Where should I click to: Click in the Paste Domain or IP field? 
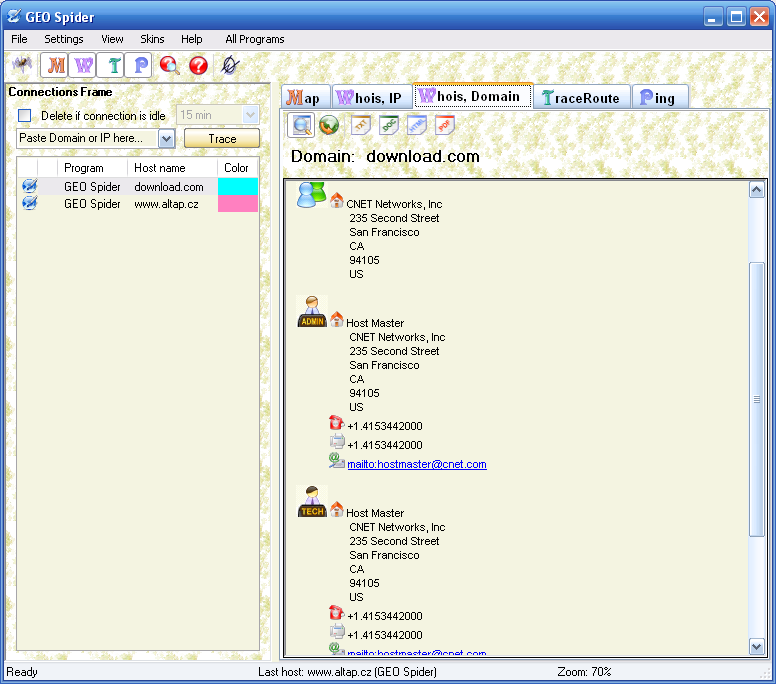coord(88,139)
